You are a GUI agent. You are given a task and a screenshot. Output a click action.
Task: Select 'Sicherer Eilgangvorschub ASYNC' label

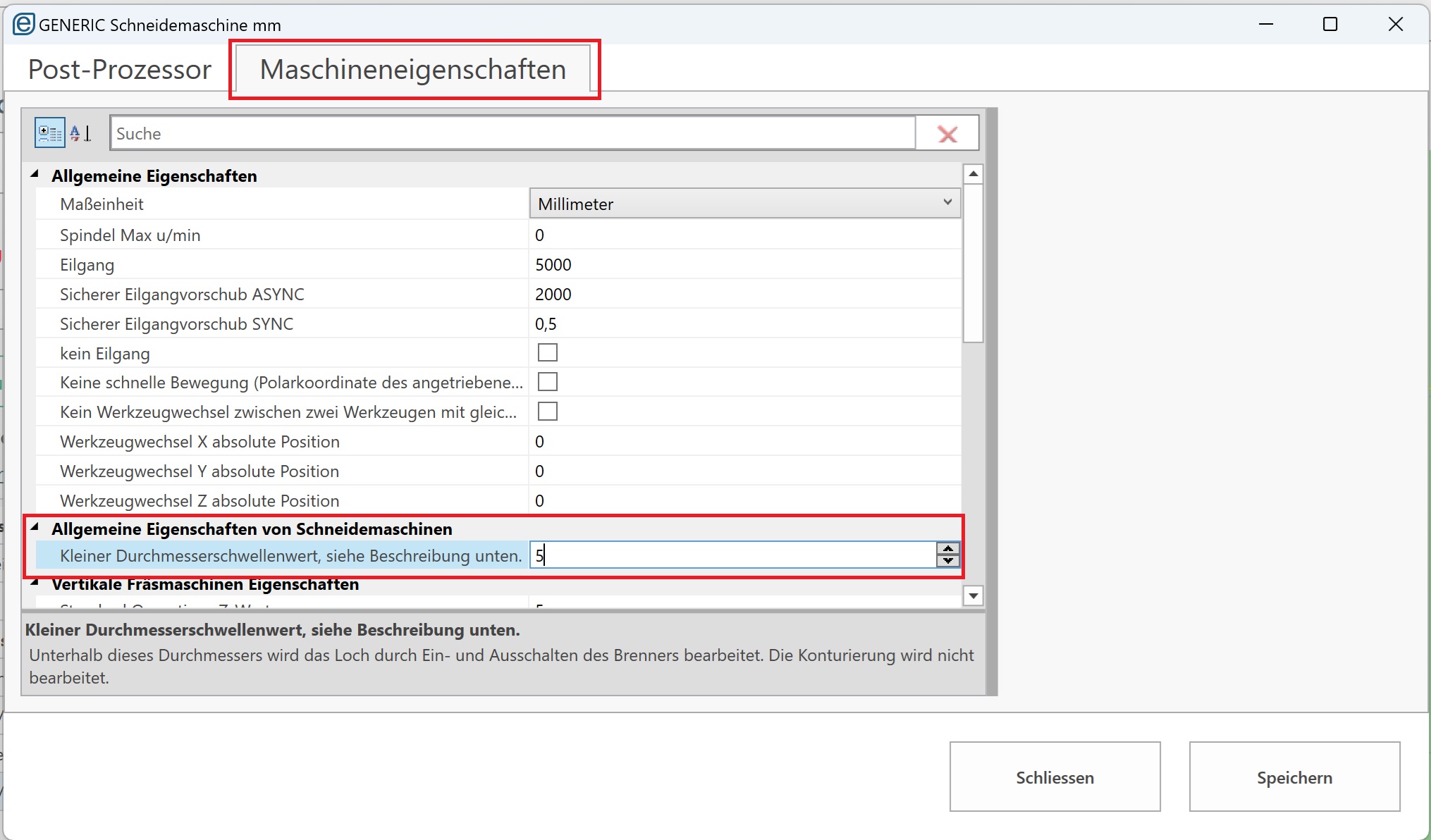pos(182,294)
